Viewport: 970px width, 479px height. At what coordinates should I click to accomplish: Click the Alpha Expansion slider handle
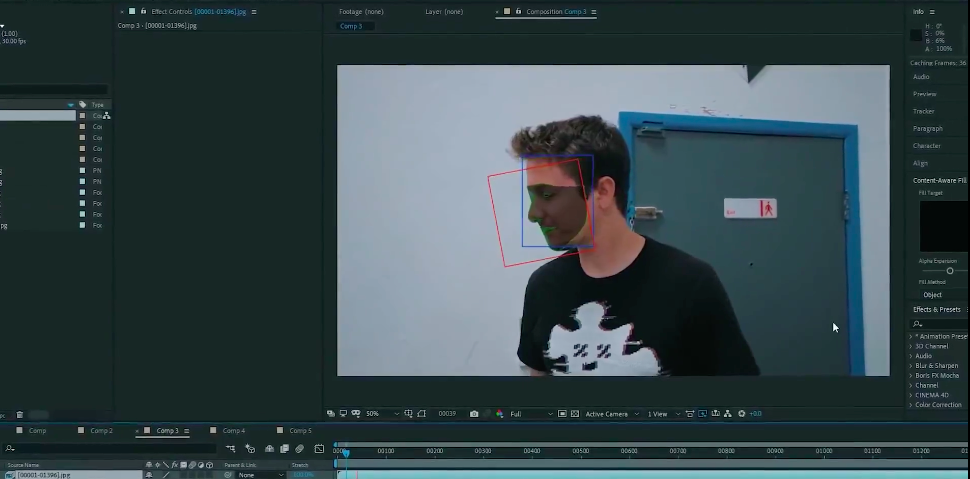[950, 271]
